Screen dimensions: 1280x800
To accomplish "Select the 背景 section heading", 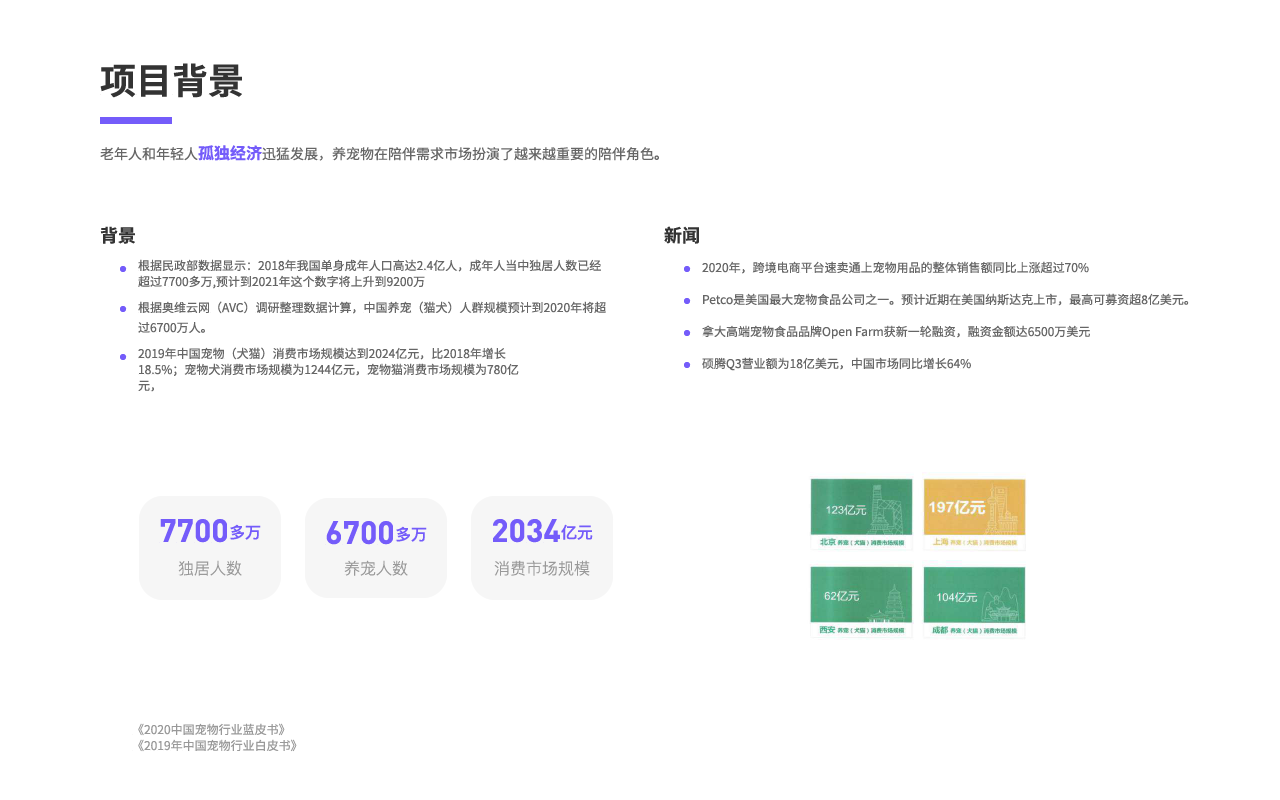I will (x=118, y=236).
